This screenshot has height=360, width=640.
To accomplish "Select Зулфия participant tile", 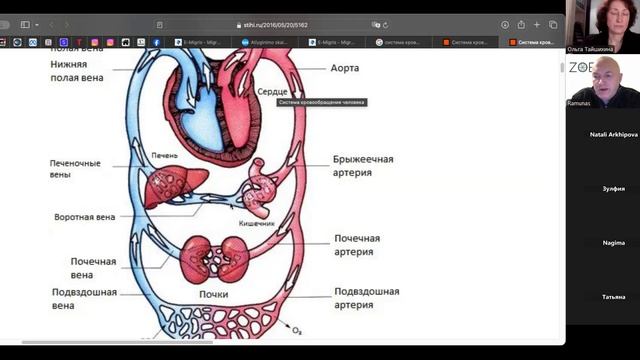I will 603,189.
